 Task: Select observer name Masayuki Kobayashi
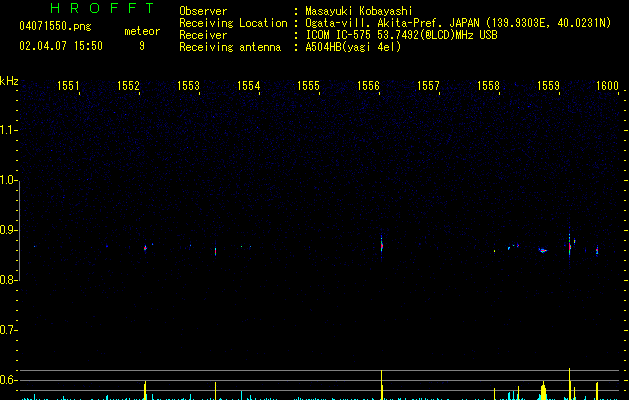[x=359, y=11]
